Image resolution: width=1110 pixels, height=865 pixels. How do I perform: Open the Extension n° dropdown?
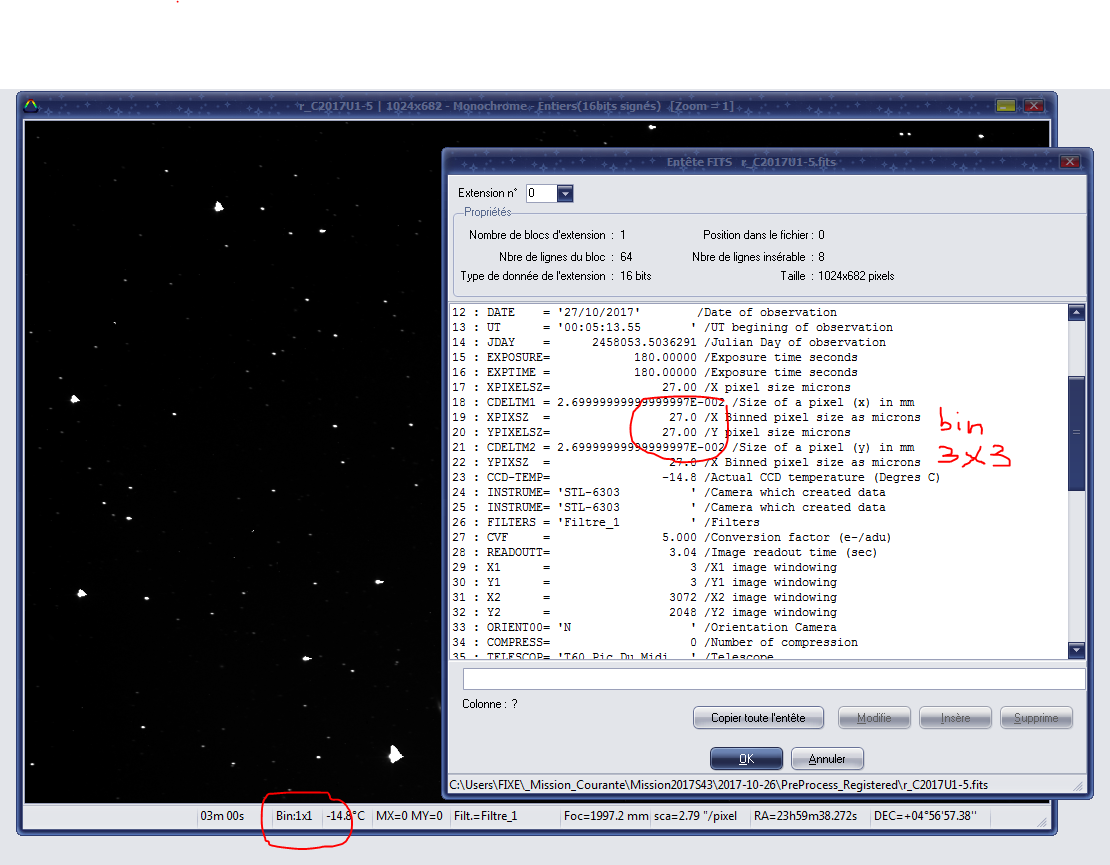pos(565,193)
